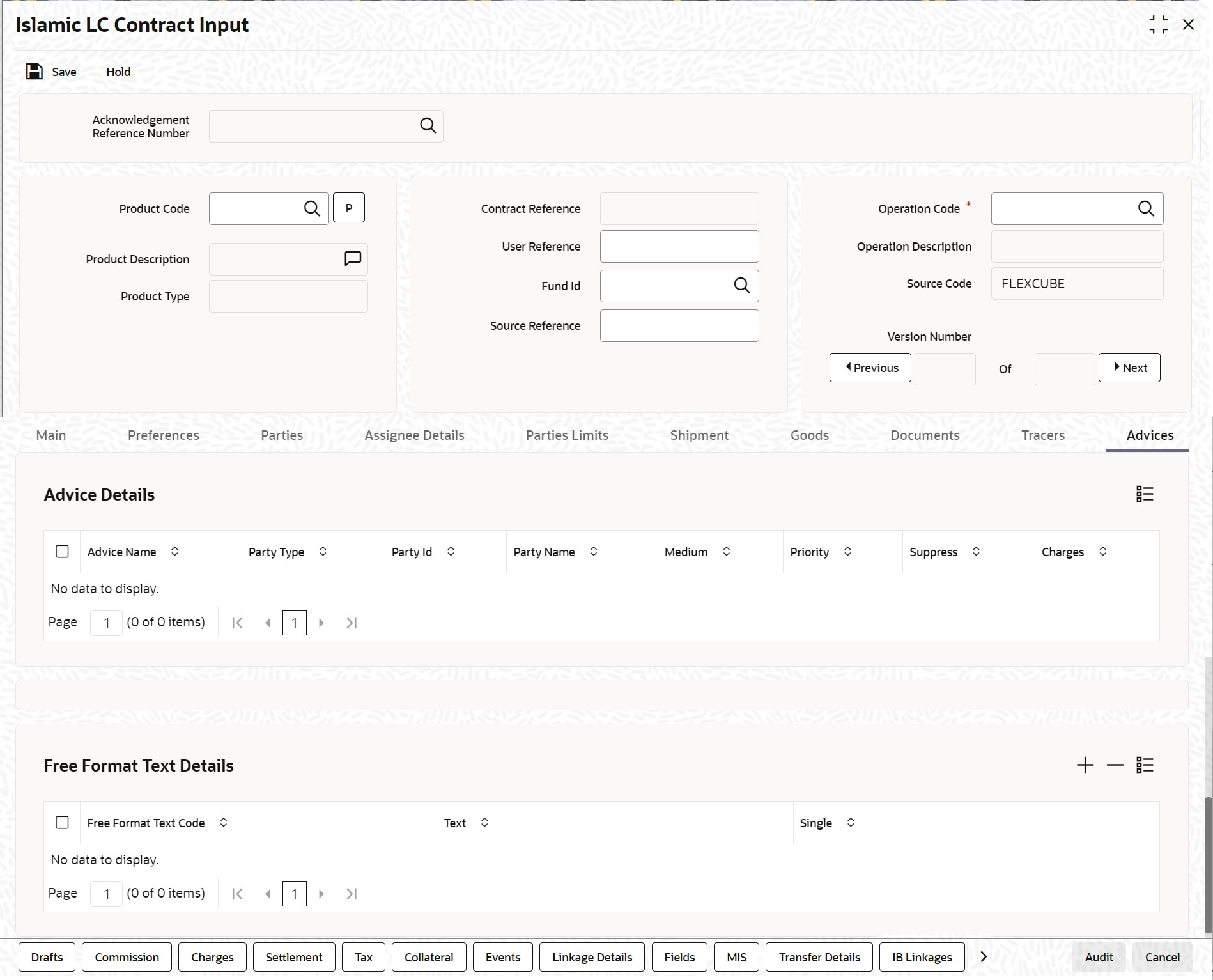Viewport: 1213px width, 980px height.
Task: Sort Advice Details by Party Type
Action: point(323,552)
